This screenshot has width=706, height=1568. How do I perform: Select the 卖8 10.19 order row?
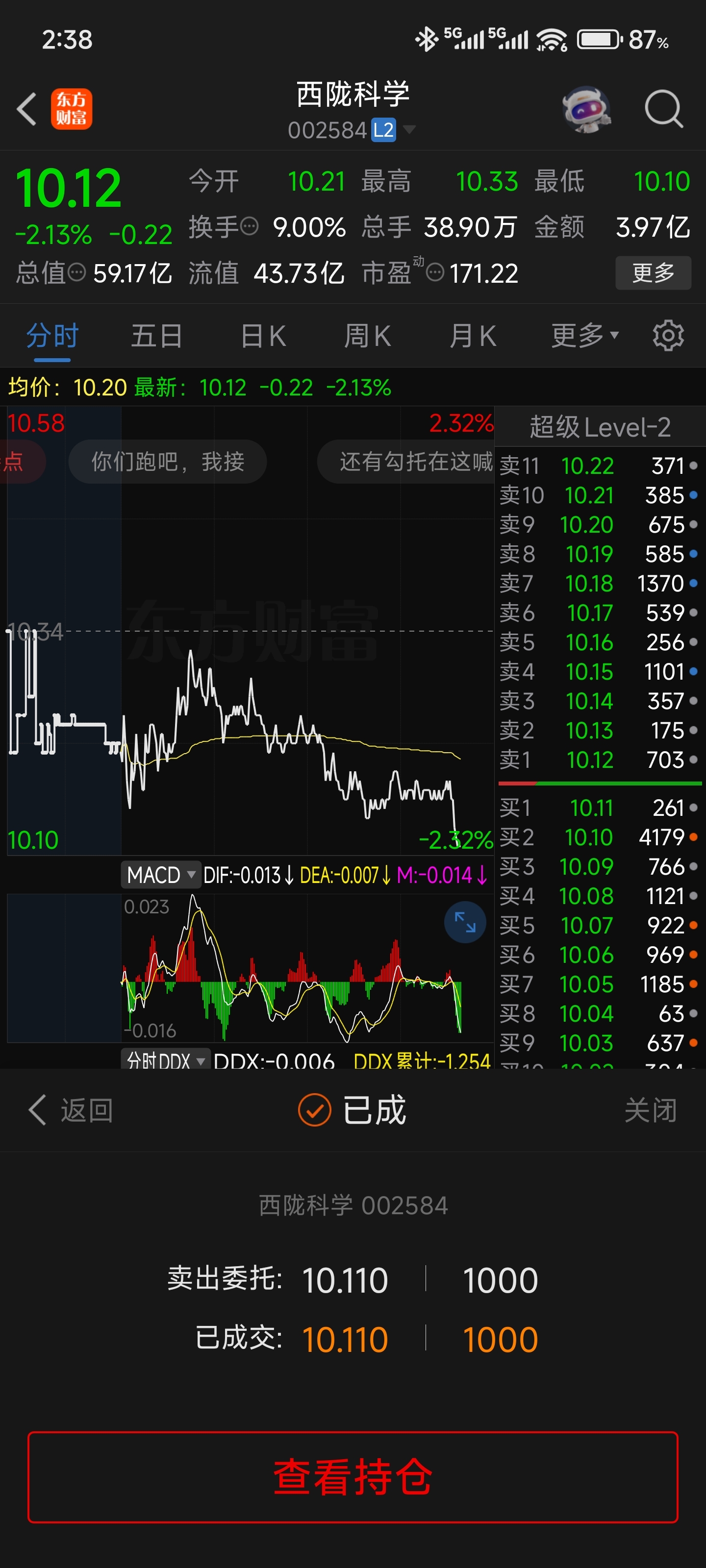tap(600, 554)
